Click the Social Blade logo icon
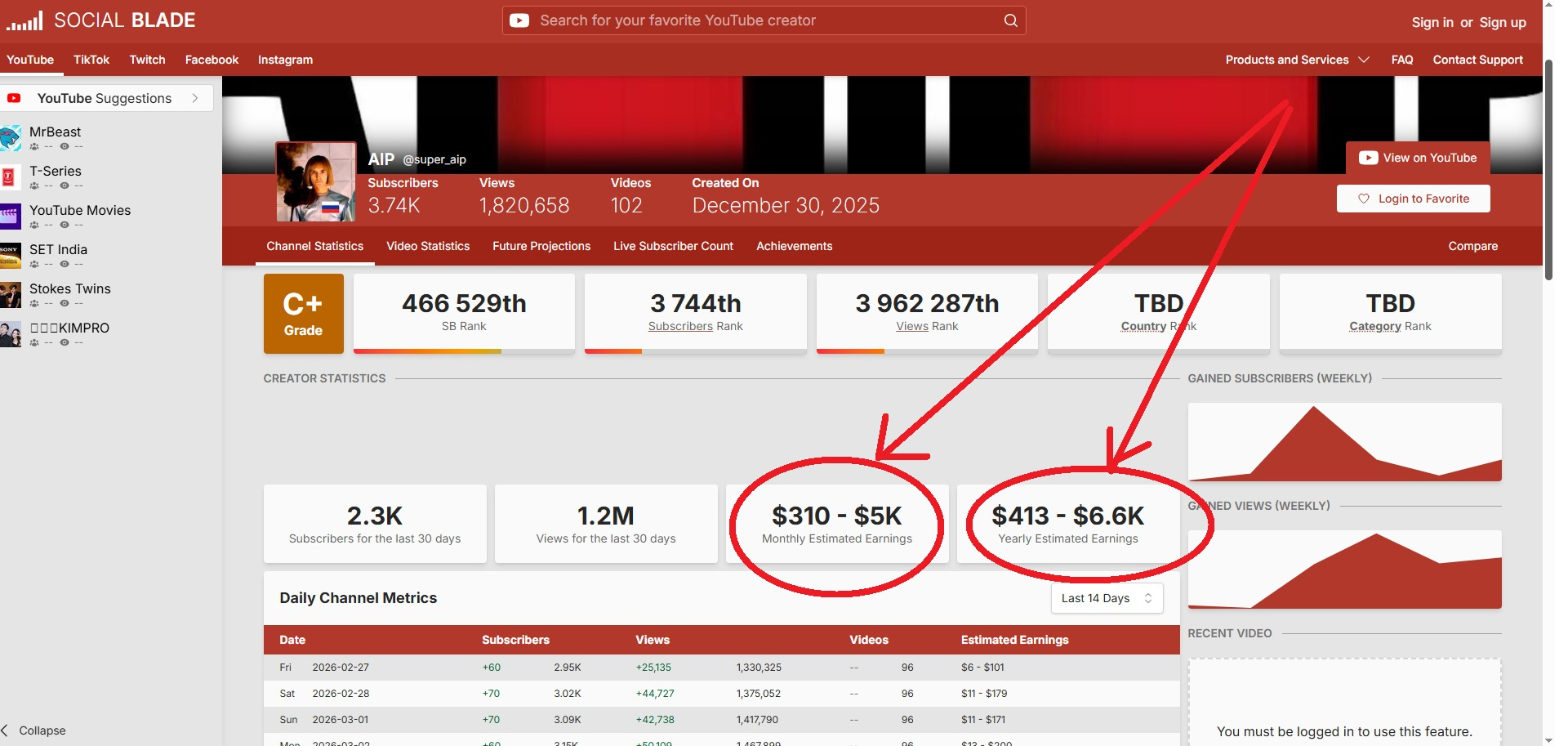The image size is (1568, 746). (24, 20)
